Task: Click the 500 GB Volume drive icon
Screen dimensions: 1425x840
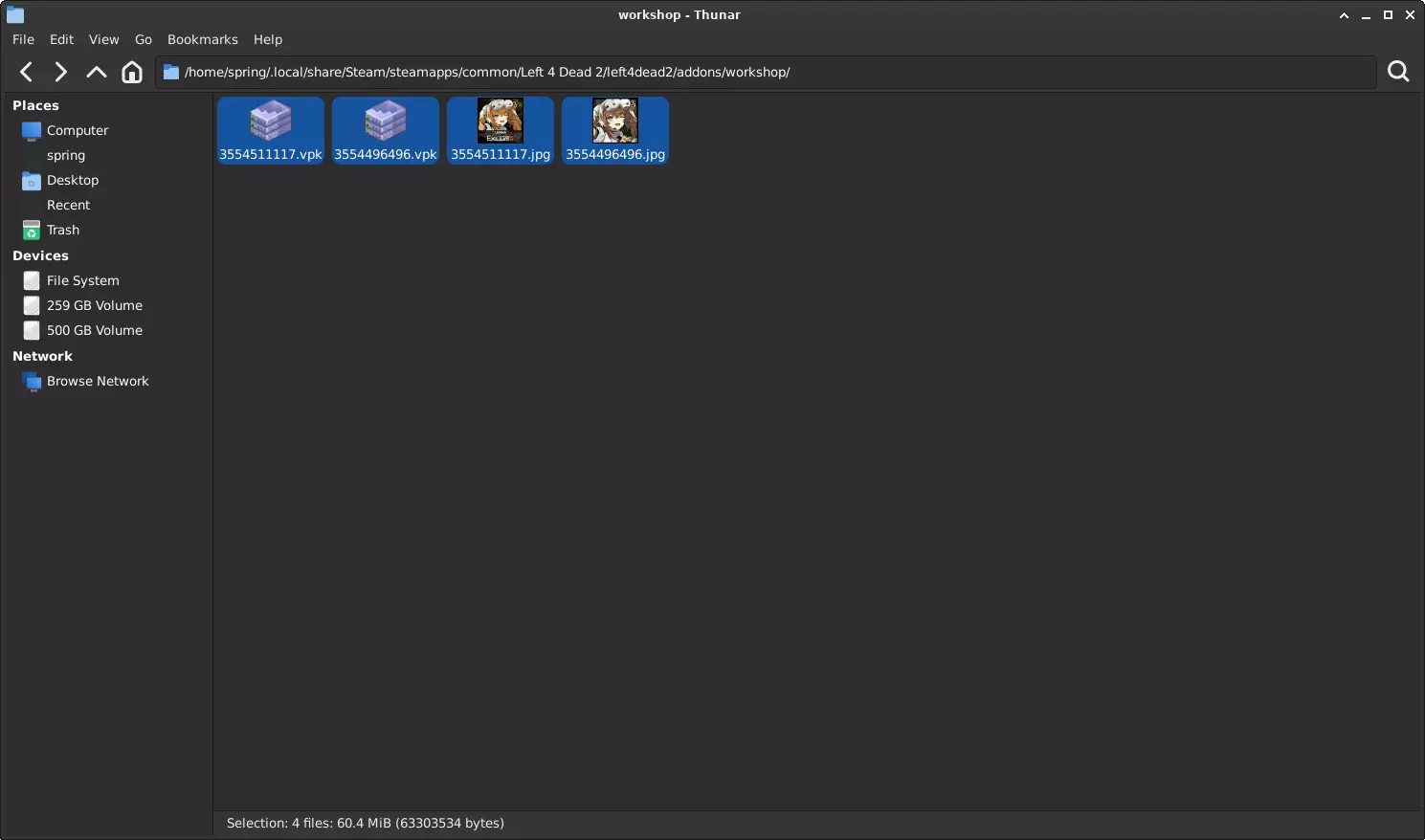Action: pyautogui.click(x=32, y=330)
